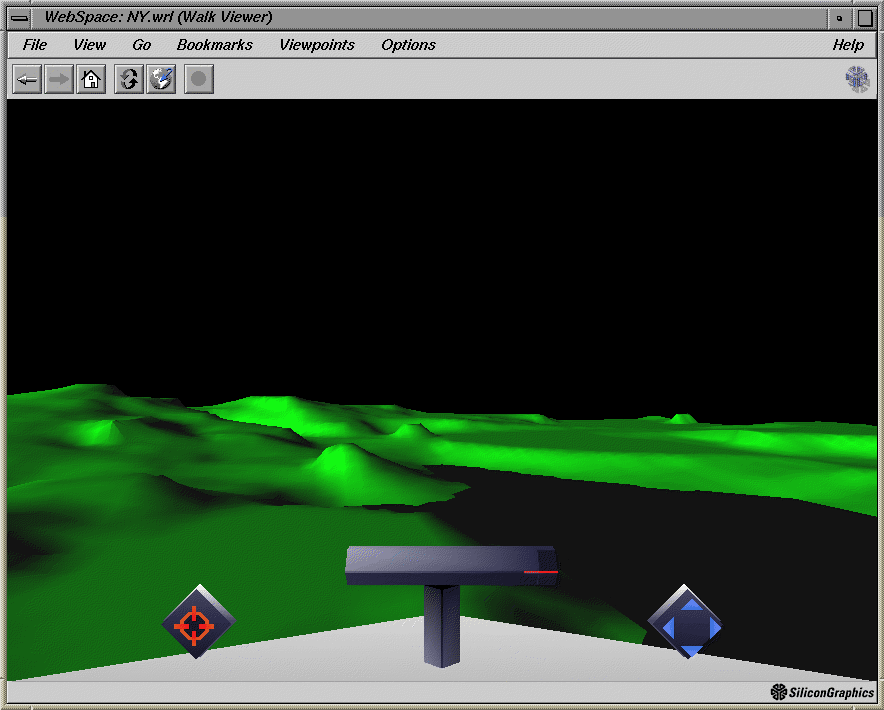
Task: Open the Help menu
Action: point(848,45)
